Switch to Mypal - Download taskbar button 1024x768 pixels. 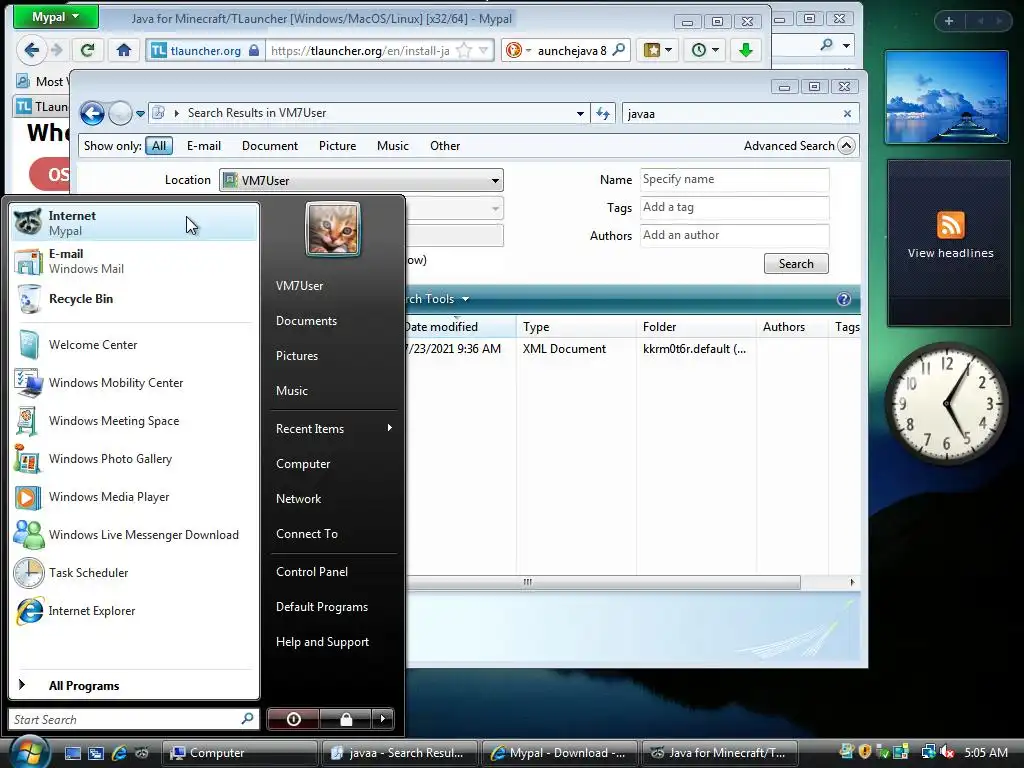560,753
